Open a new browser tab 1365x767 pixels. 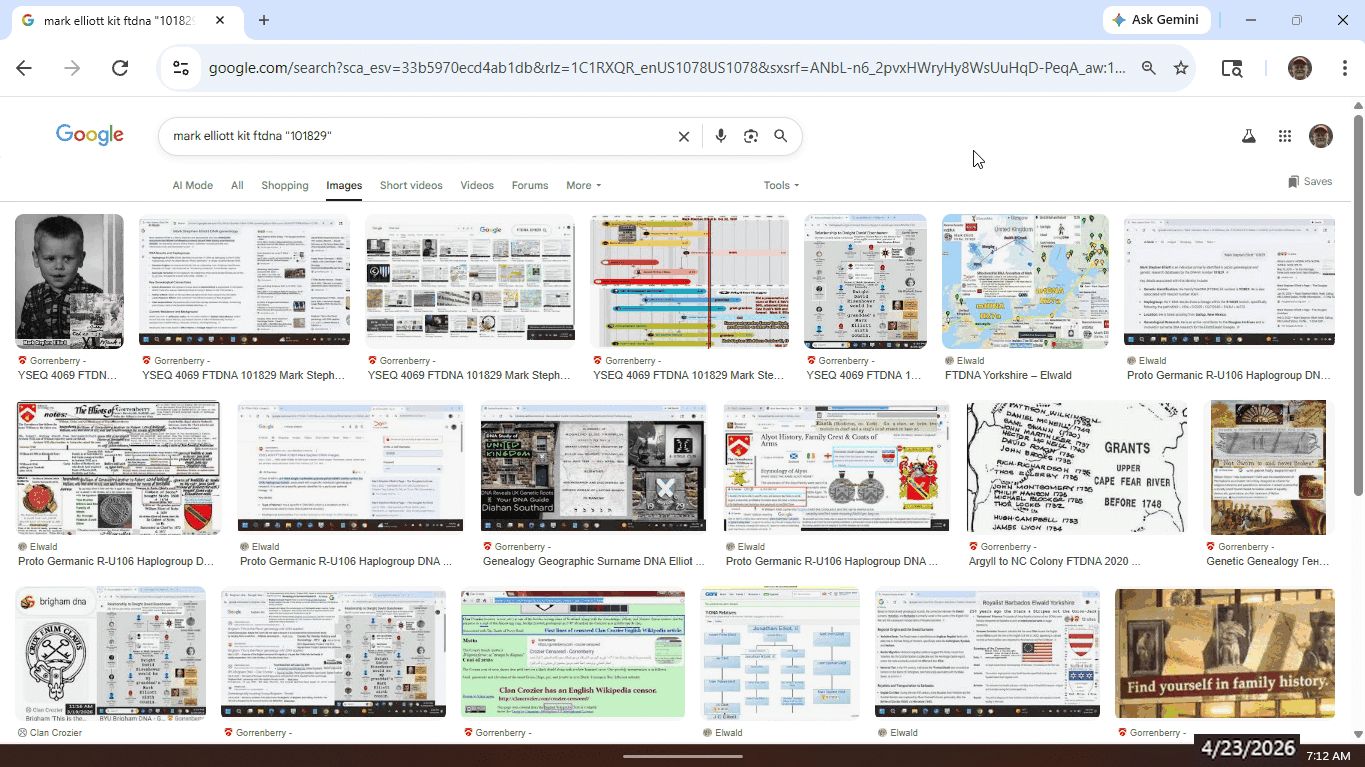[264, 20]
